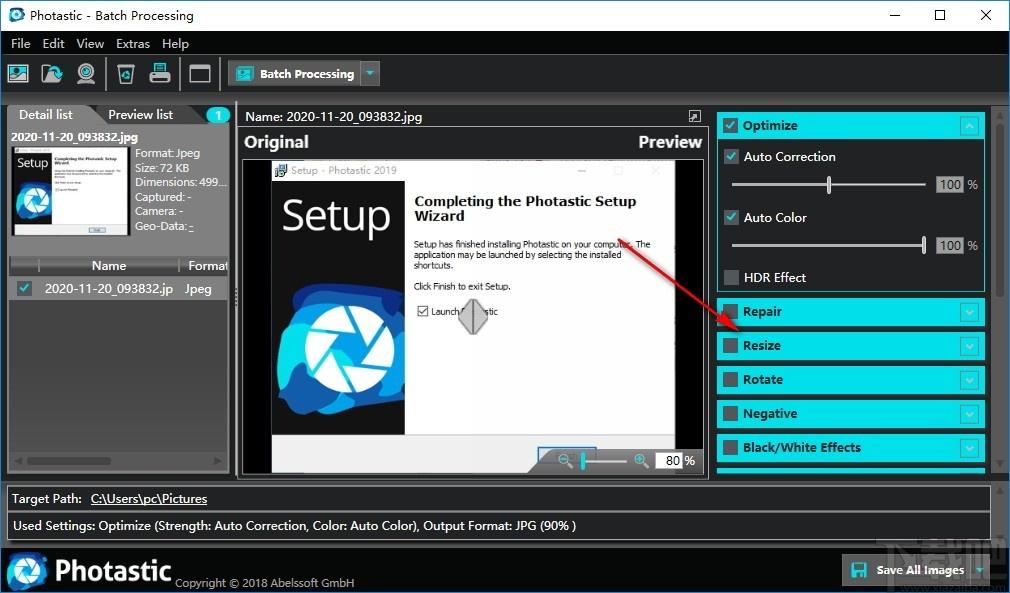
Task: Click the Format: Jpeg detail text
Action: coord(167,153)
